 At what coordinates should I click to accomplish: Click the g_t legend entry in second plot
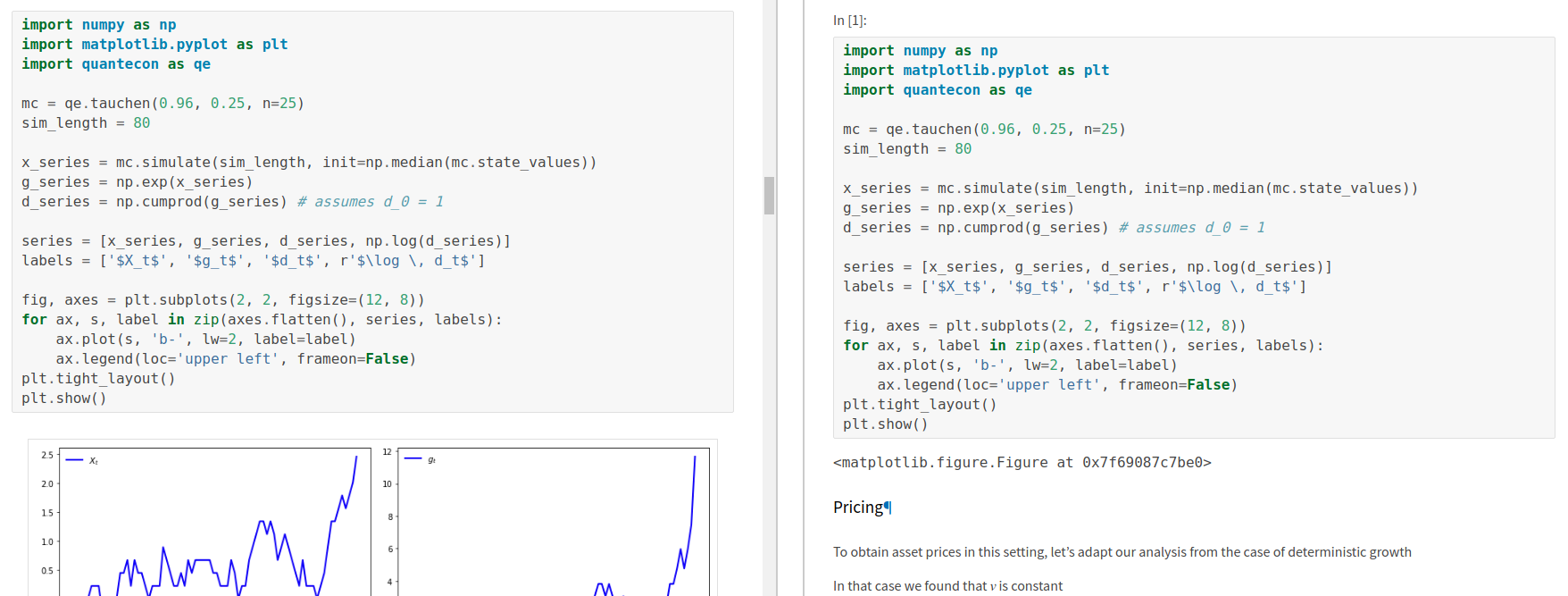click(421, 460)
